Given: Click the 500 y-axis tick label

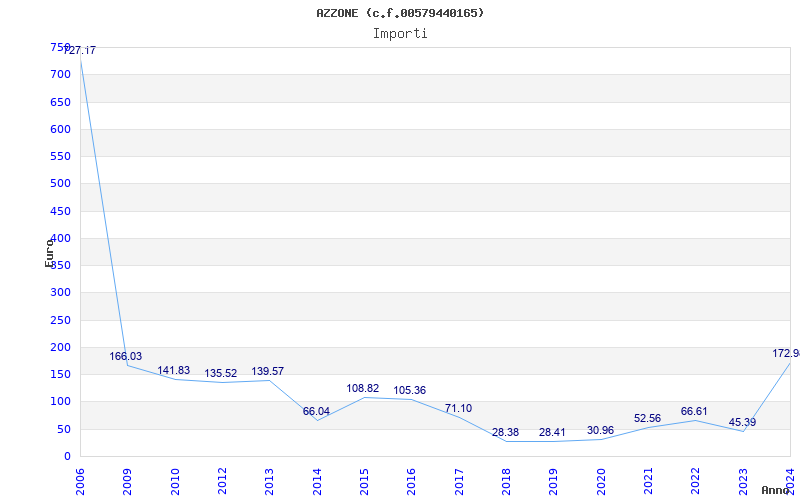Looking at the screenshot, I should tap(60, 184).
